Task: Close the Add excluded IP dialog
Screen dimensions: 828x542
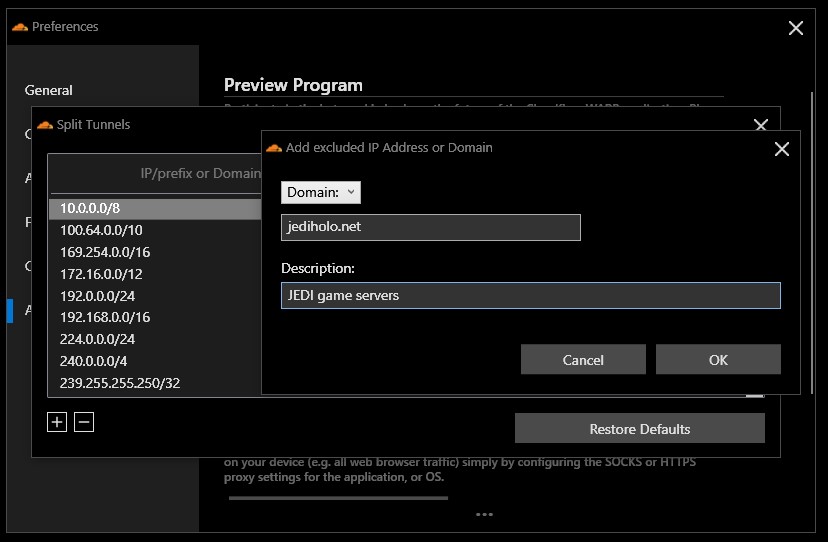Action: point(782,149)
